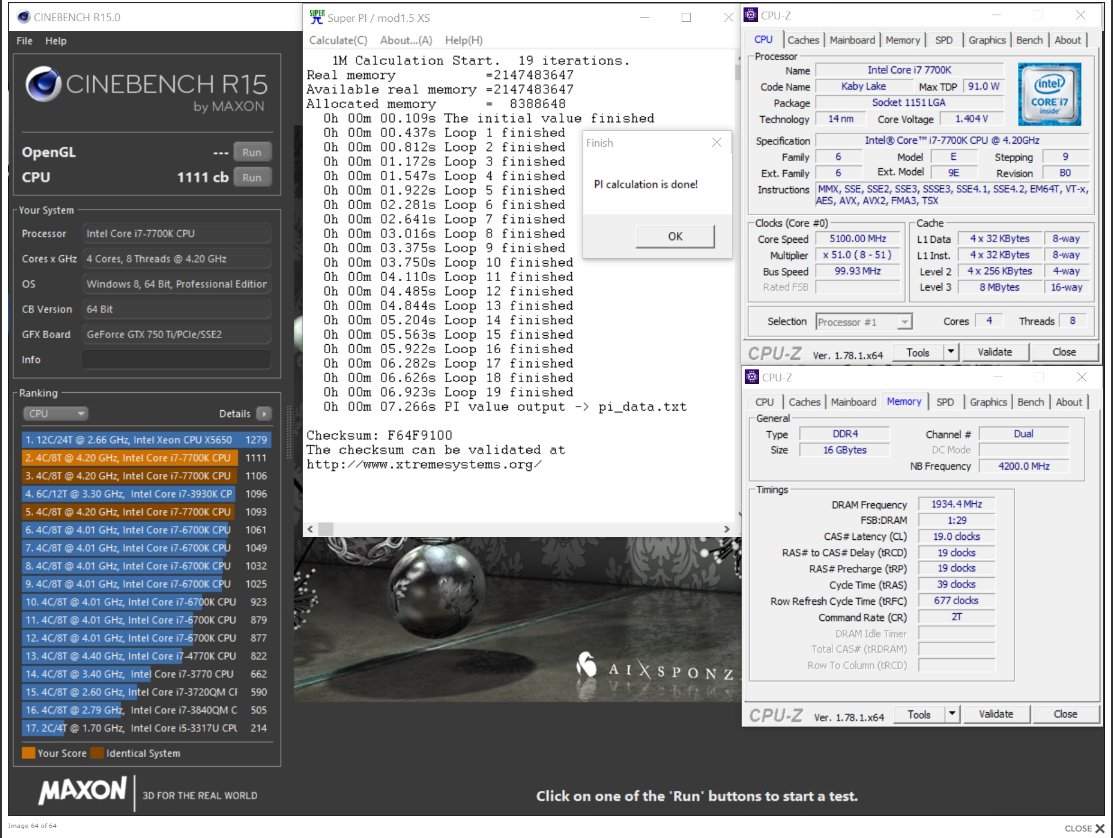Click Close button in lower CPU-Z window
This screenshot has height=838, width=1113.
coord(1065,714)
